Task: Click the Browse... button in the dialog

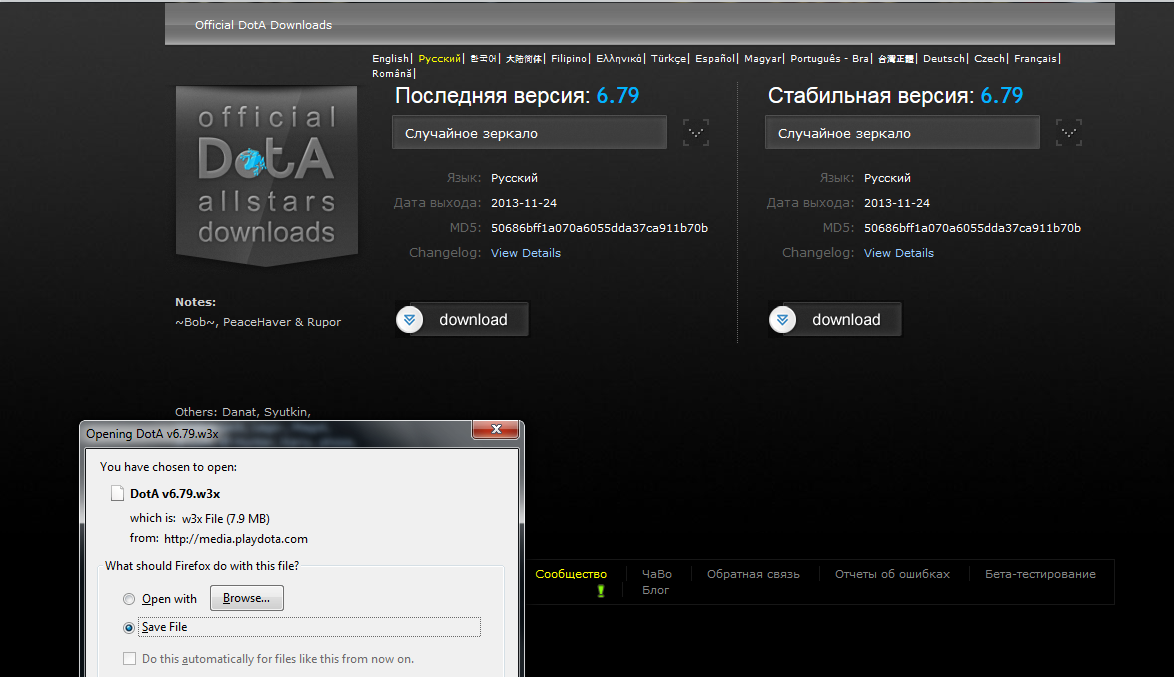Action: [246, 598]
